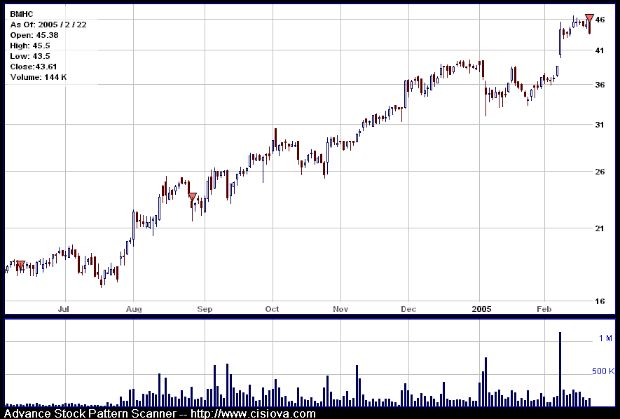This screenshot has height=419, width=620.
Task: Click the 'Close:43.61' value
Action: tap(34, 66)
